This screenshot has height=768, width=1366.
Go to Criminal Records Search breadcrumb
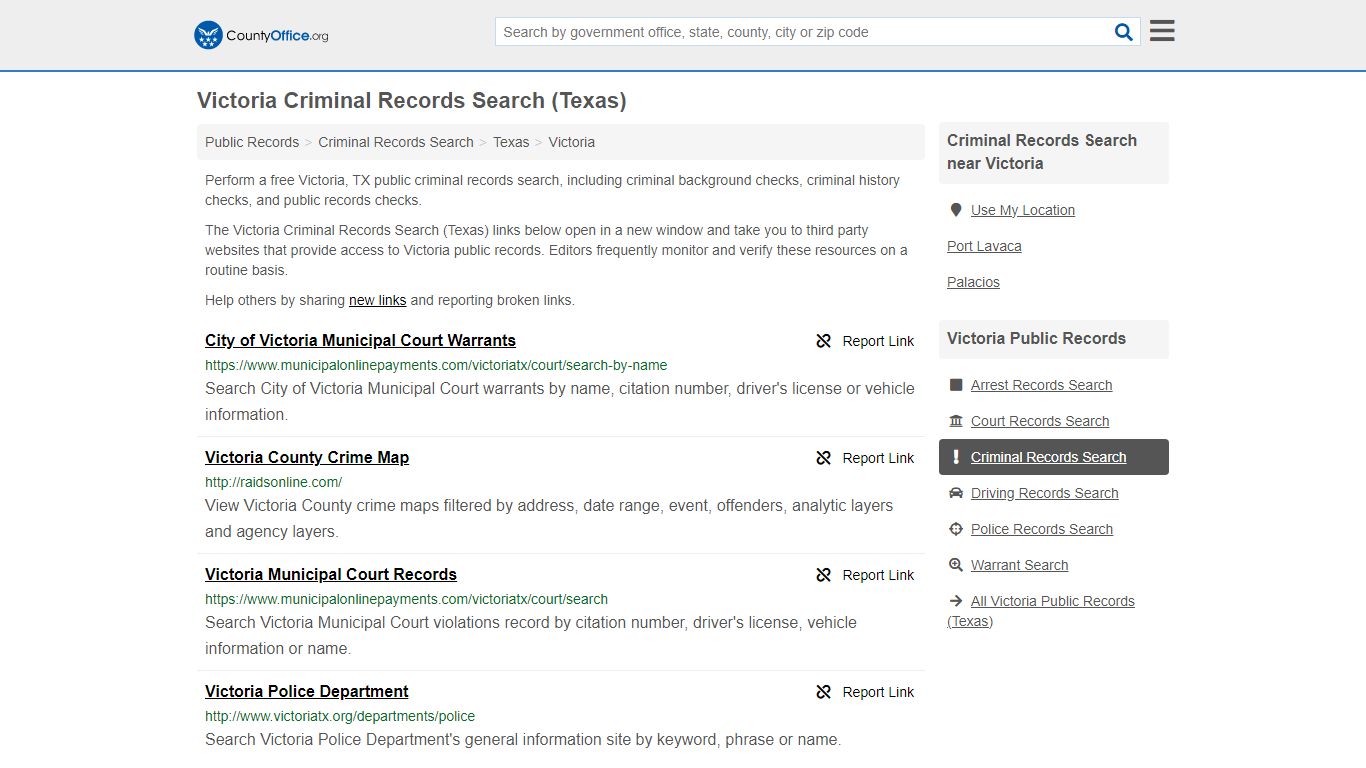coord(396,142)
